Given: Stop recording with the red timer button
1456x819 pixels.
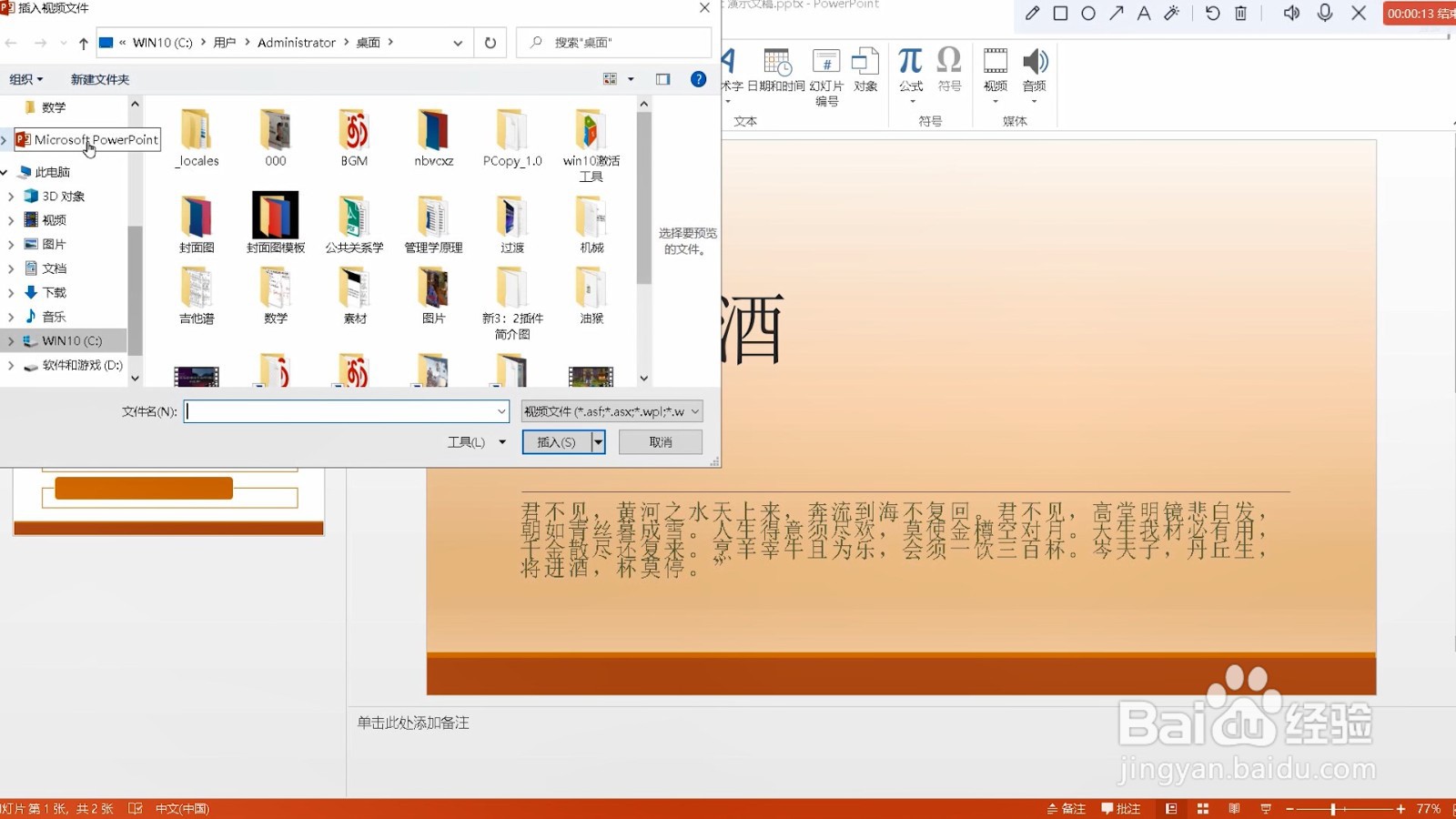Looking at the screenshot, I should 1420,14.
